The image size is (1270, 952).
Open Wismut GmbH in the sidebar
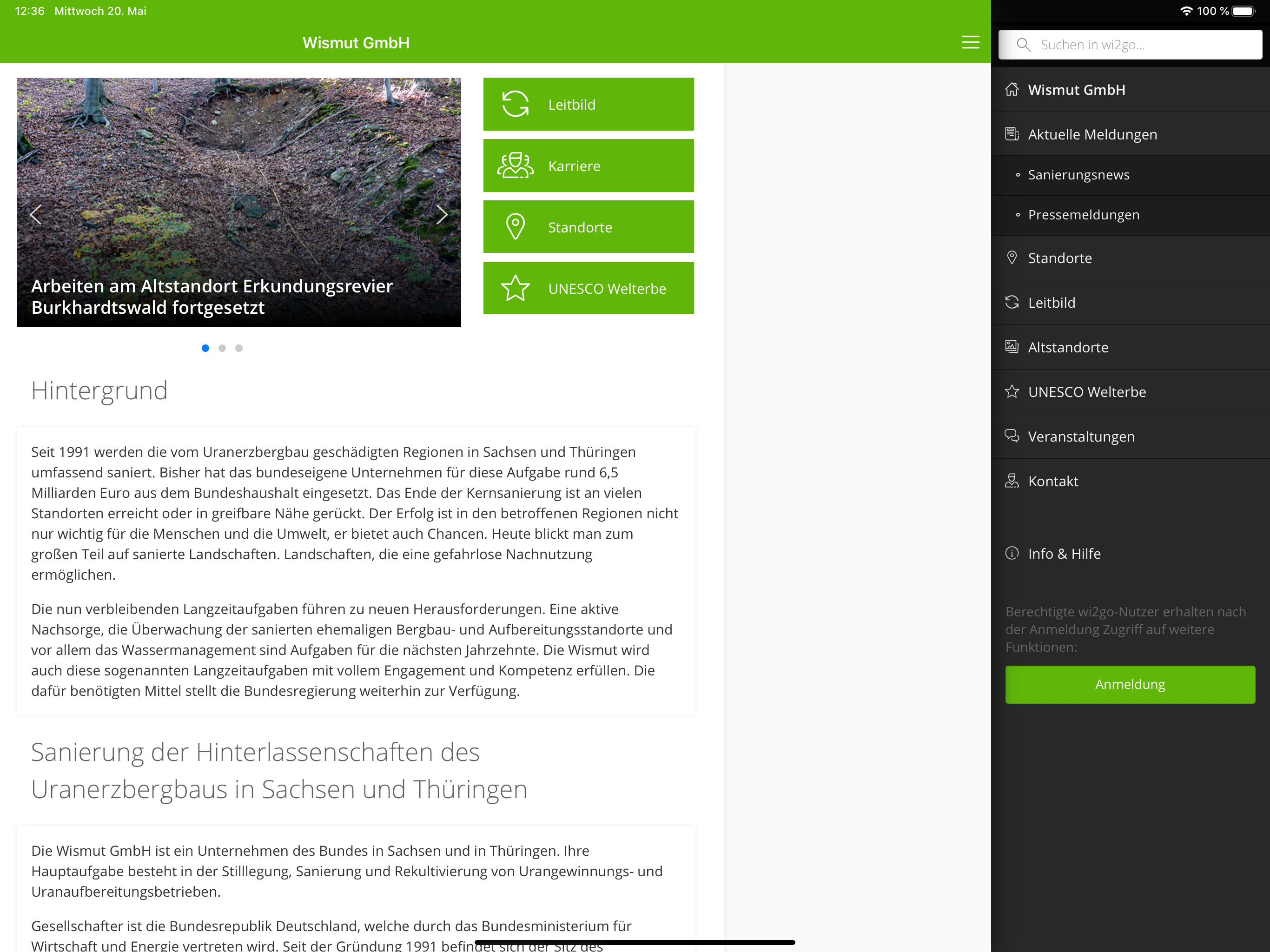coord(1130,90)
